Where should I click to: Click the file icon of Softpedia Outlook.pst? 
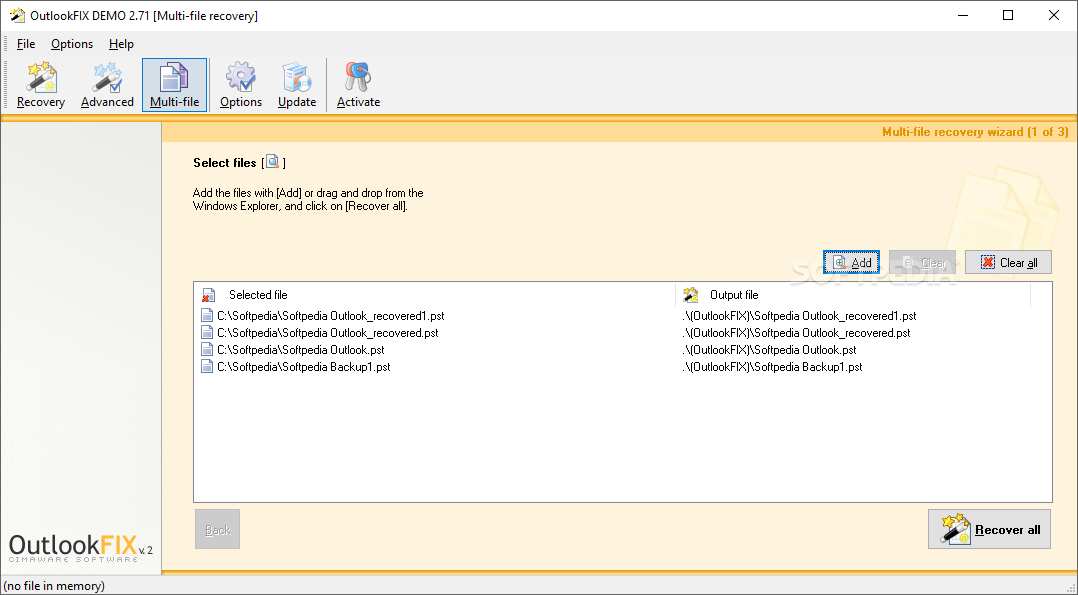[x=207, y=349]
